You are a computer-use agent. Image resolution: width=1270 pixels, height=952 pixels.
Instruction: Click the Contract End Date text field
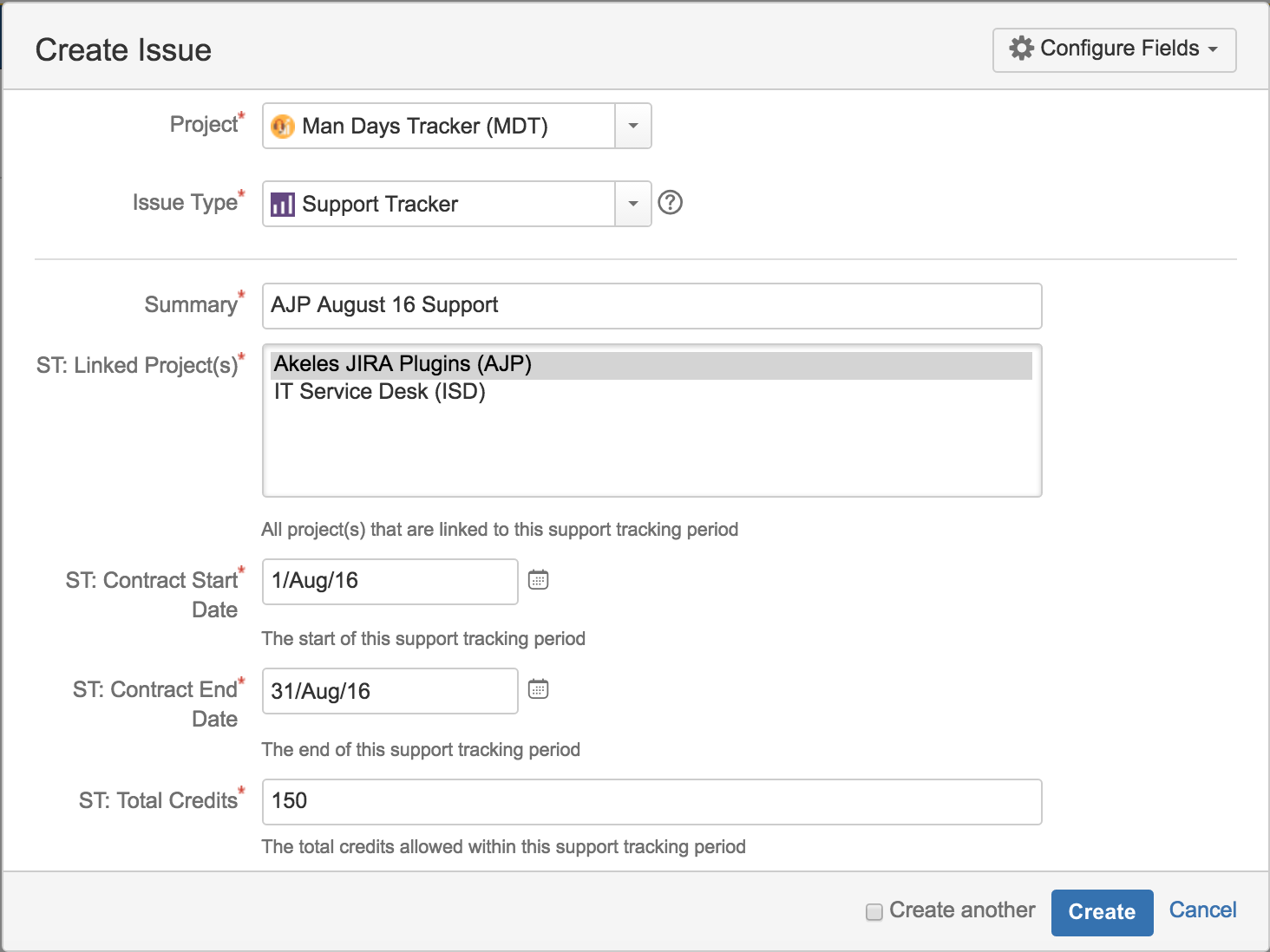(x=390, y=691)
